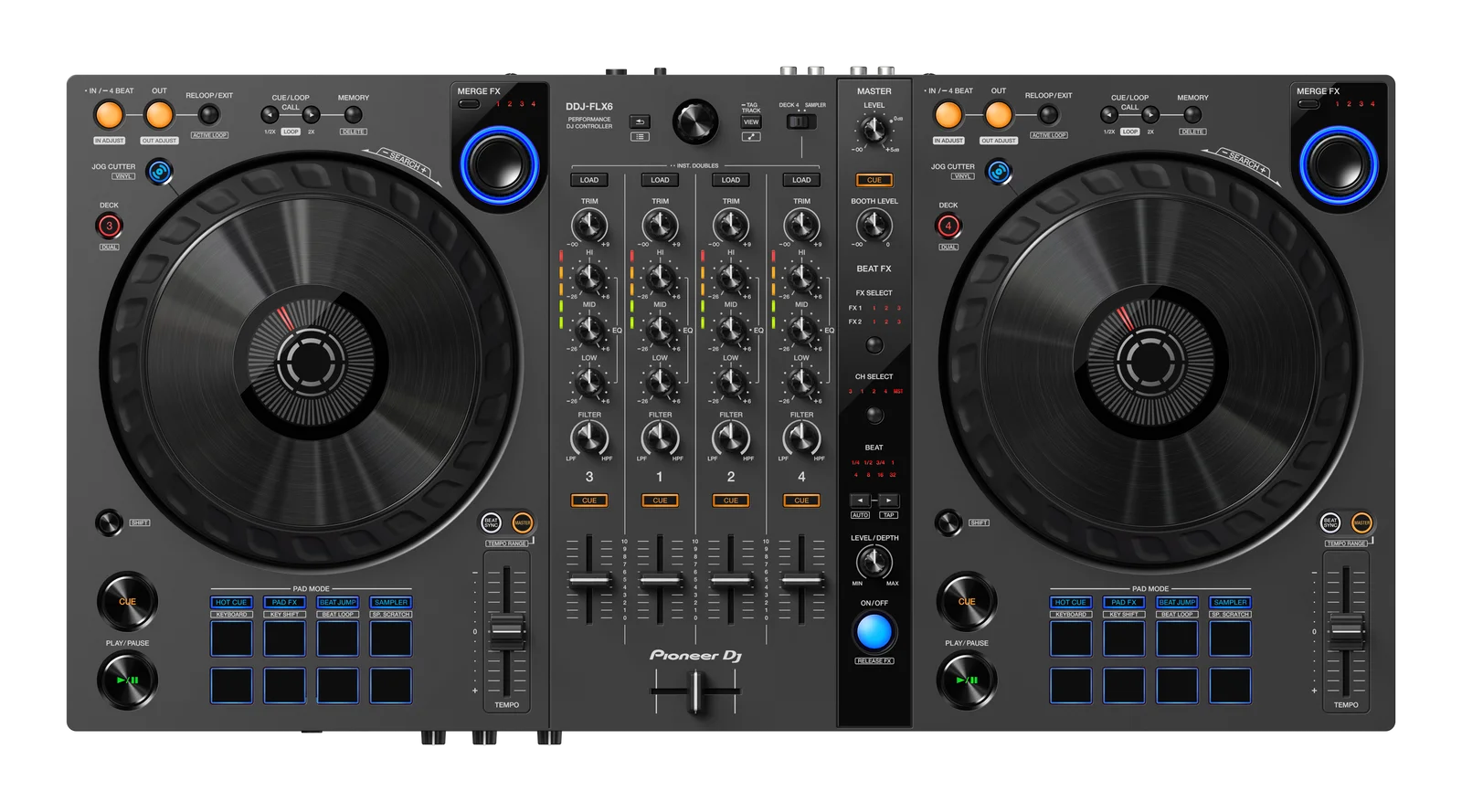Click the channel 4 volume fader

[x=801, y=580]
